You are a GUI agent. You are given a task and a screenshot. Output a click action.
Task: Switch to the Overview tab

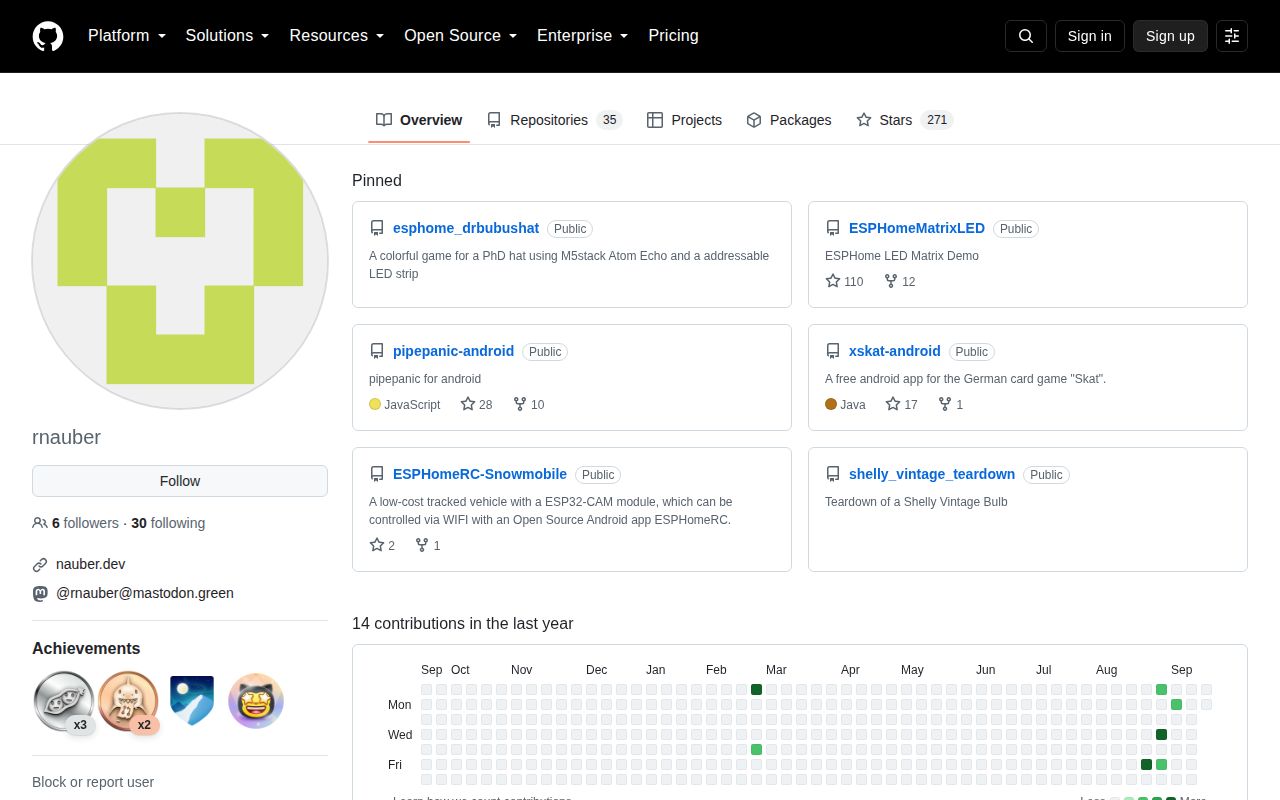click(419, 120)
